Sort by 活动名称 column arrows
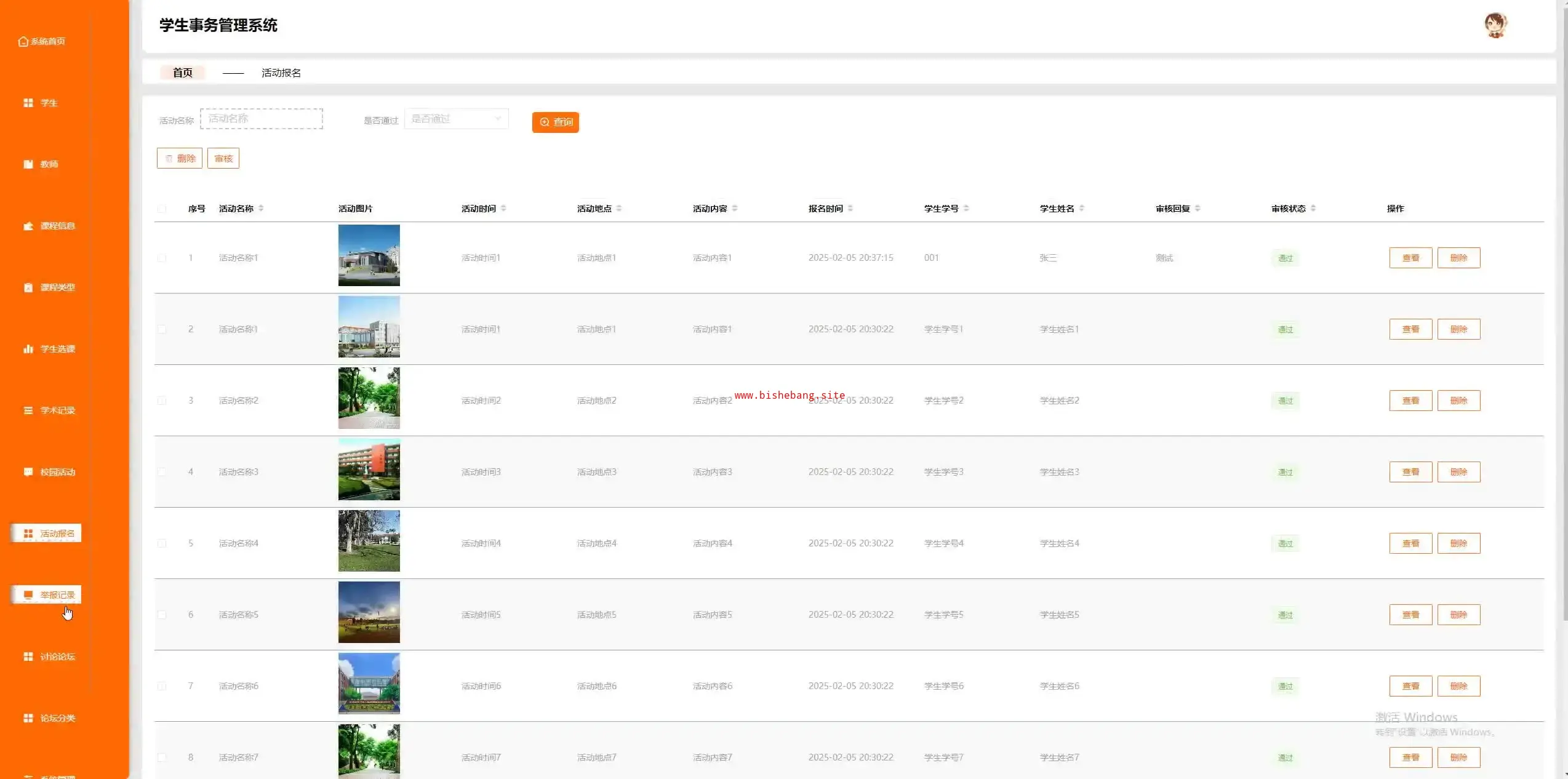 point(261,209)
